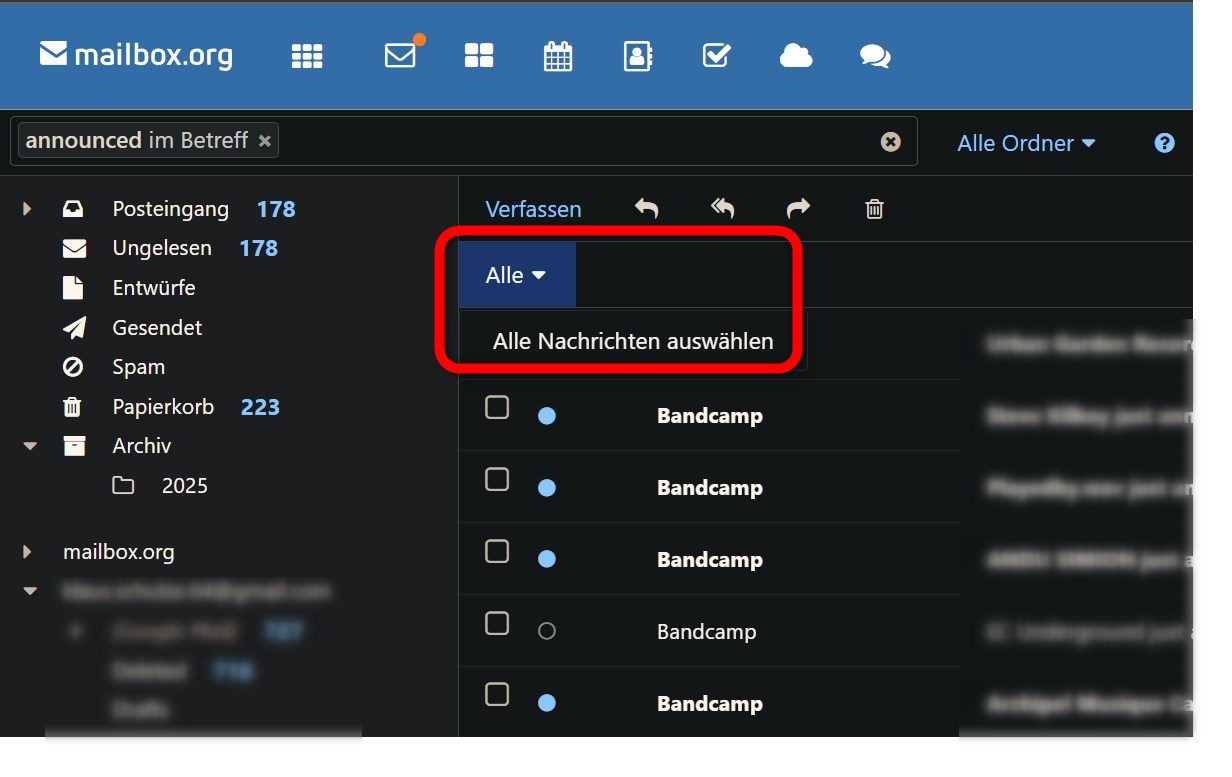The height and width of the screenshot is (777, 1232).
Task: Reply all to the selected message
Action: [722, 208]
